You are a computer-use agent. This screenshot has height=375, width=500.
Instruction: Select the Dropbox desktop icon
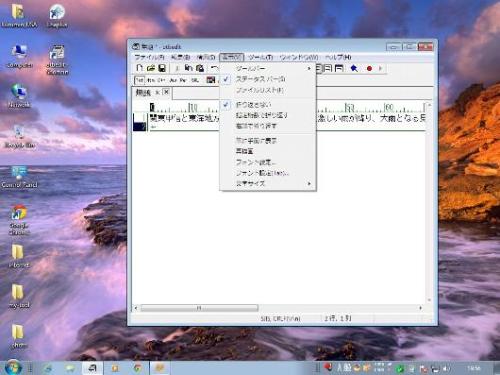pyautogui.click(x=57, y=15)
